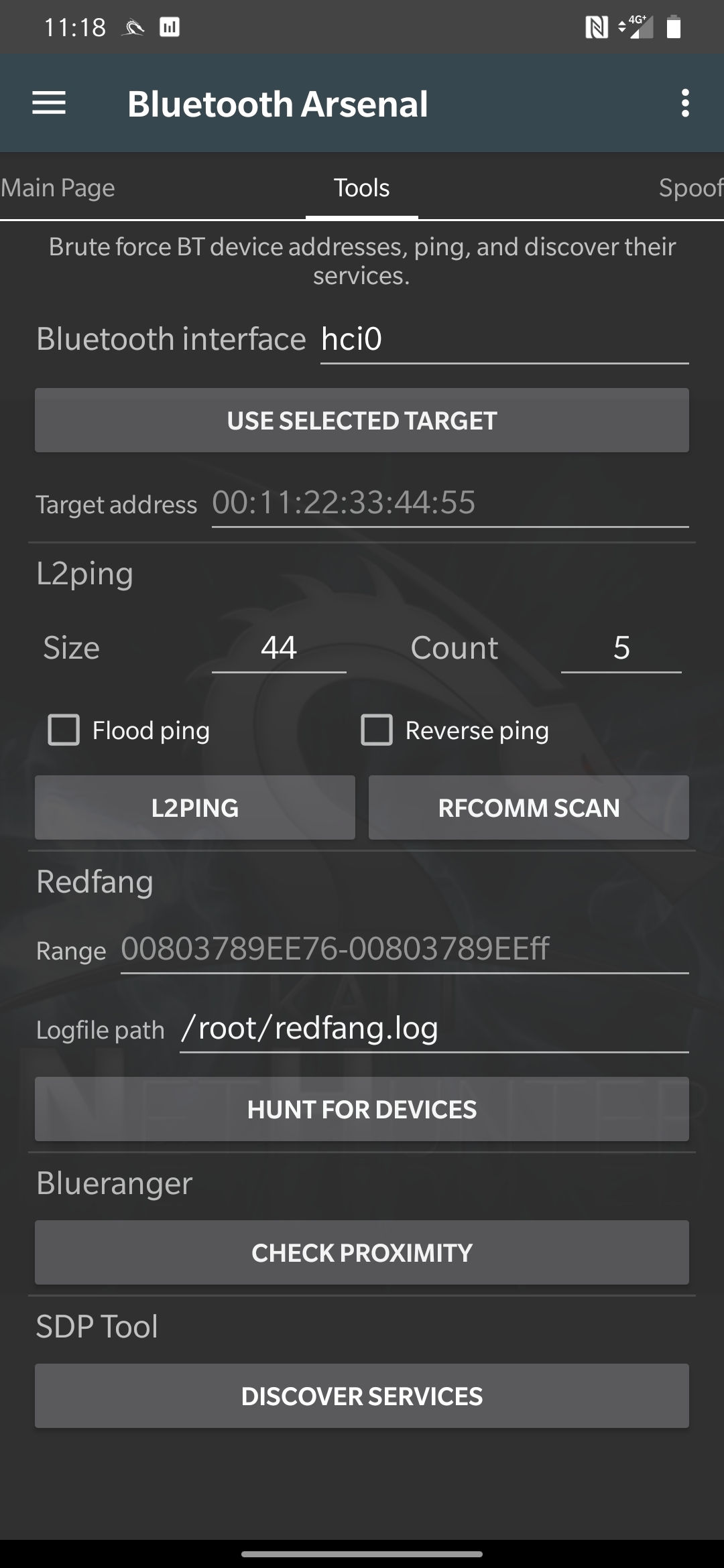
Task: Open the three-dot overflow menu
Action: (x=684, y=103)
